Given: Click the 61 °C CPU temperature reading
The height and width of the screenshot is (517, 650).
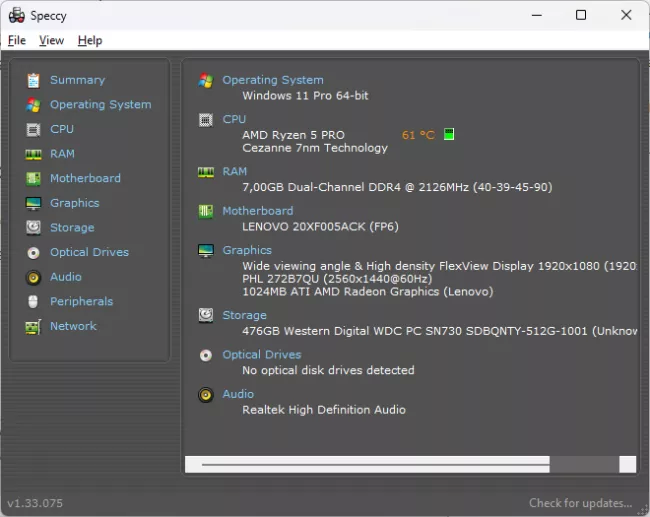Looking at the screenshot, I should tap(418, 135).
